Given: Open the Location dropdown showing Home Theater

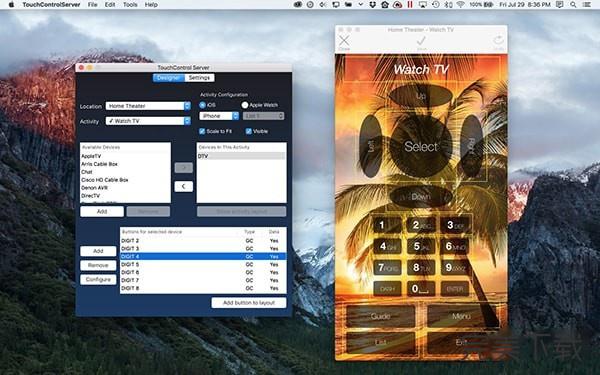Looking at the screenshot, I should 148,106.
